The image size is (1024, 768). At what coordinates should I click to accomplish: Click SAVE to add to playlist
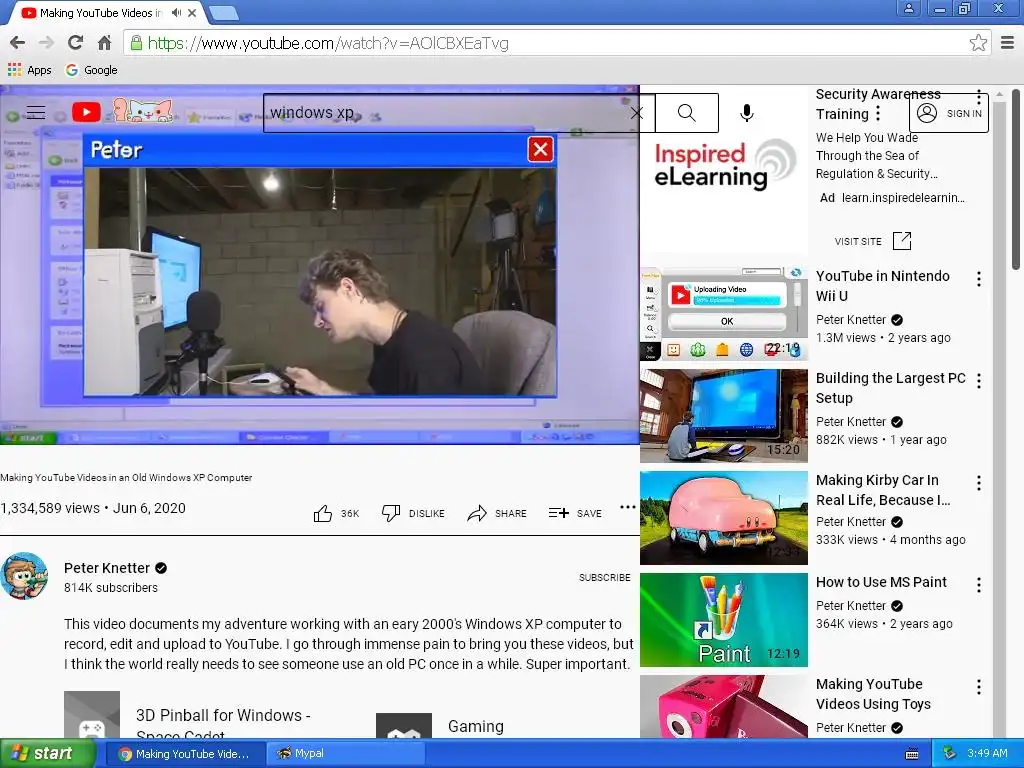tap(575, 513)
